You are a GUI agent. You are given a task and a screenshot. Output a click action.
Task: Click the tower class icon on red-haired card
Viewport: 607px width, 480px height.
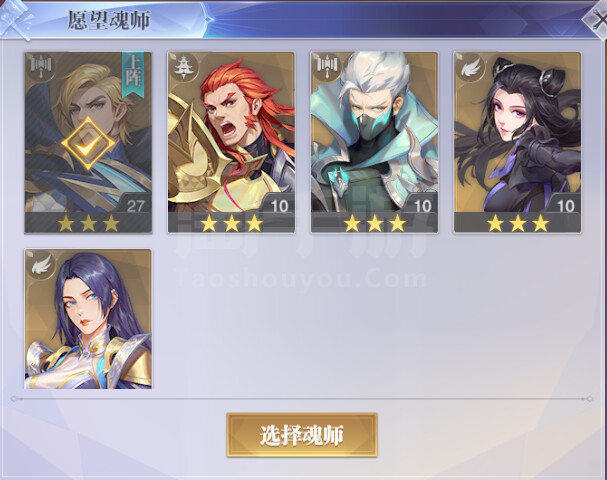[x=181, y=67]
